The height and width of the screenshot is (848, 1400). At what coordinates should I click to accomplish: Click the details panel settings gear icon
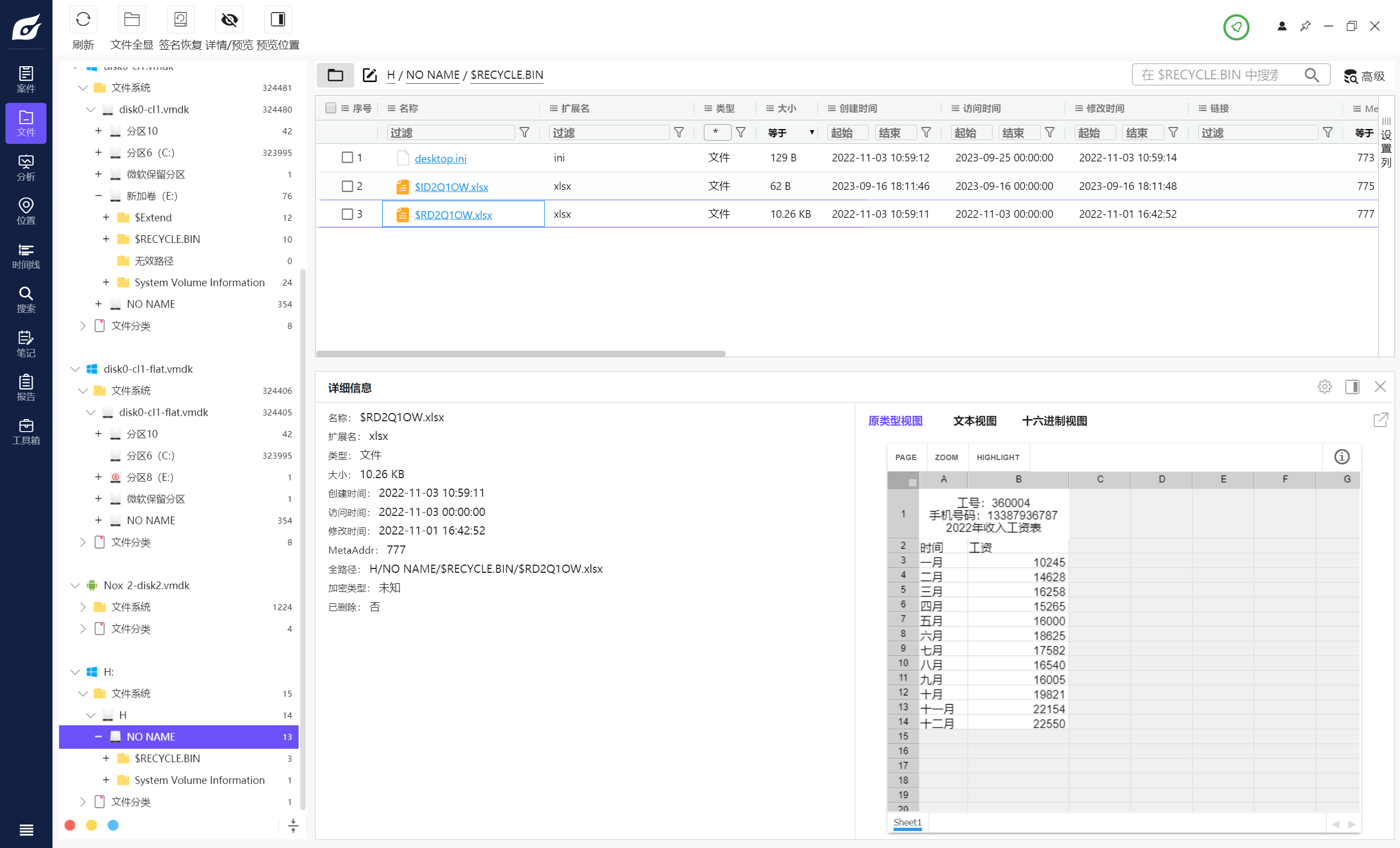pos(1325,387)
